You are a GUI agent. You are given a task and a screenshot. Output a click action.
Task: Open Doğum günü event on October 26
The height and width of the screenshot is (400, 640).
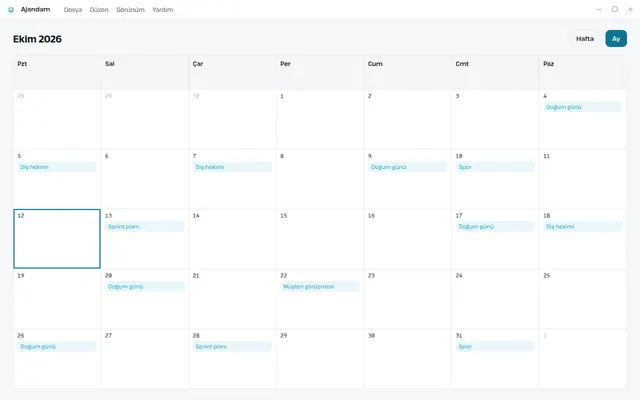point(57,347)
